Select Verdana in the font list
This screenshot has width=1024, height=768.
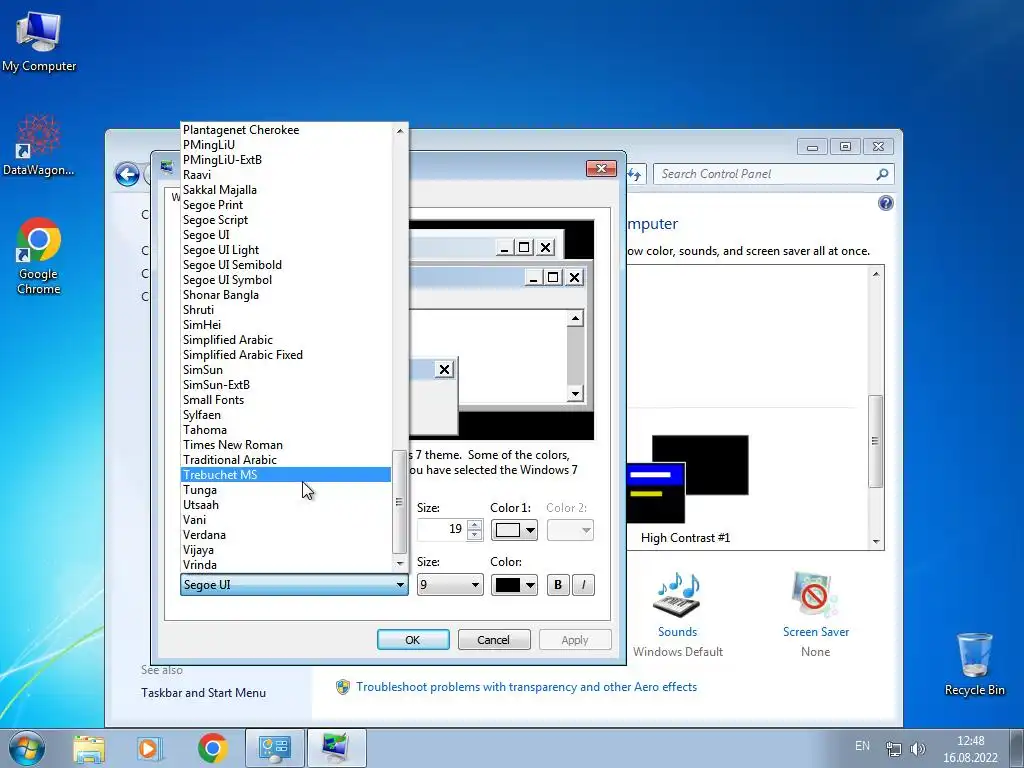(285, 535)
